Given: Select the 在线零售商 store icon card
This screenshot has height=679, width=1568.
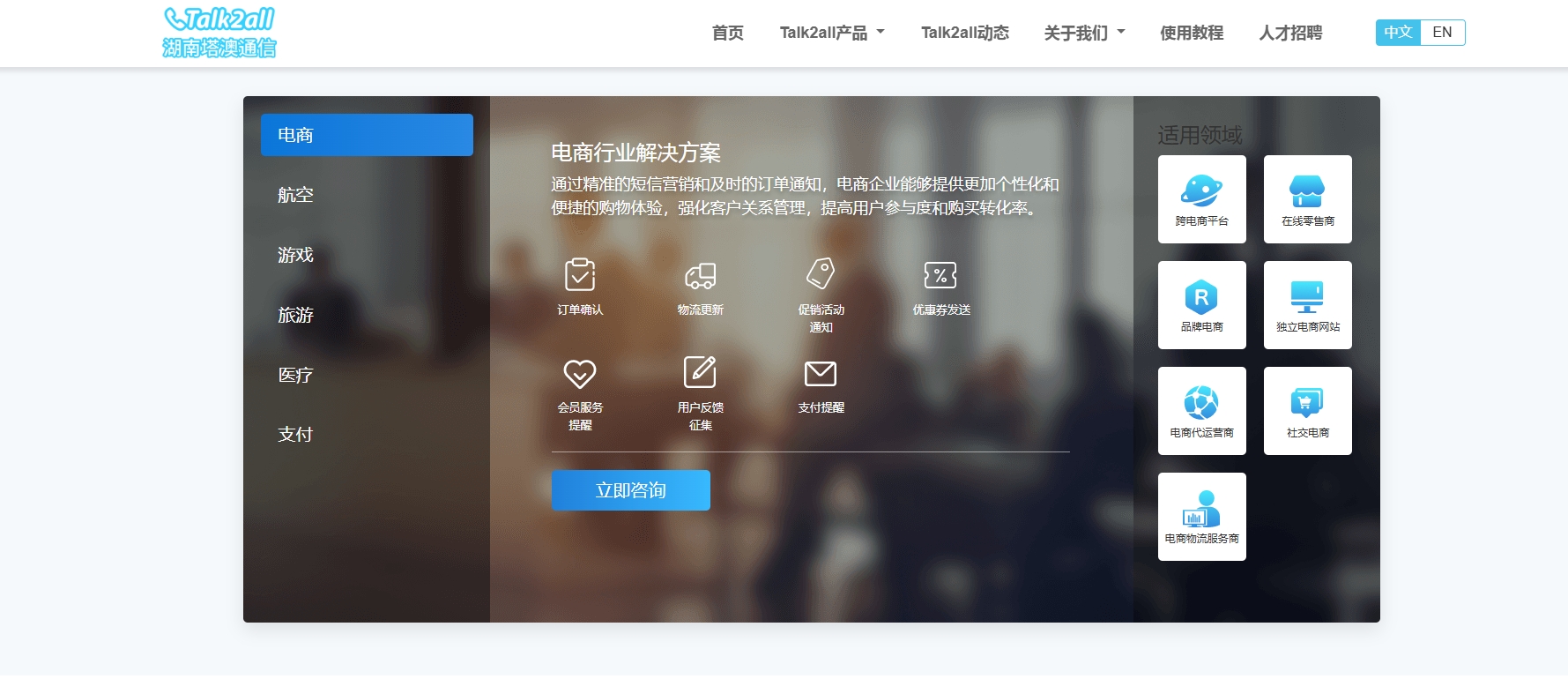Looking at the screenshot, I should tap(1307, 199).
